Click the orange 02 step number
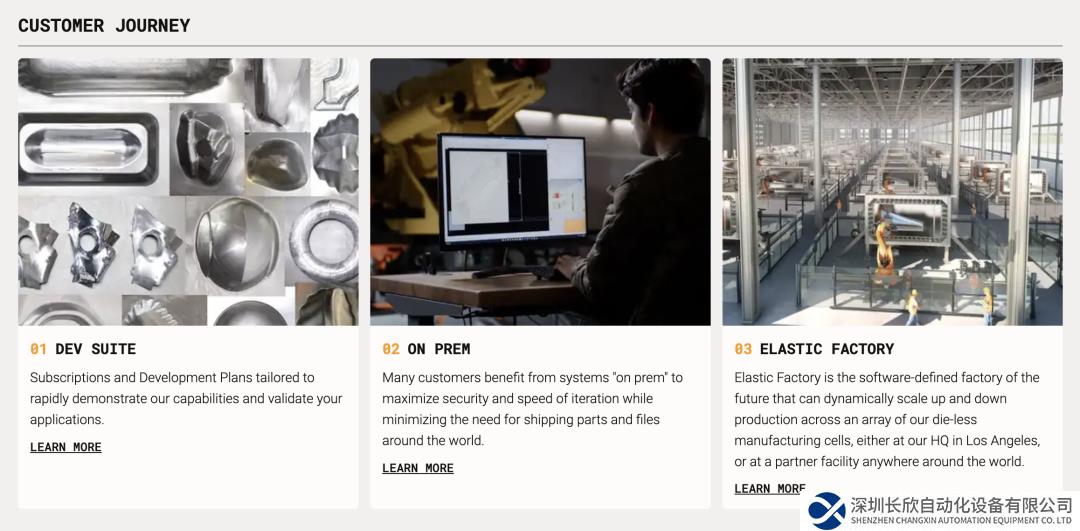Screen dimensions: 1080x531 click(391, 349)
